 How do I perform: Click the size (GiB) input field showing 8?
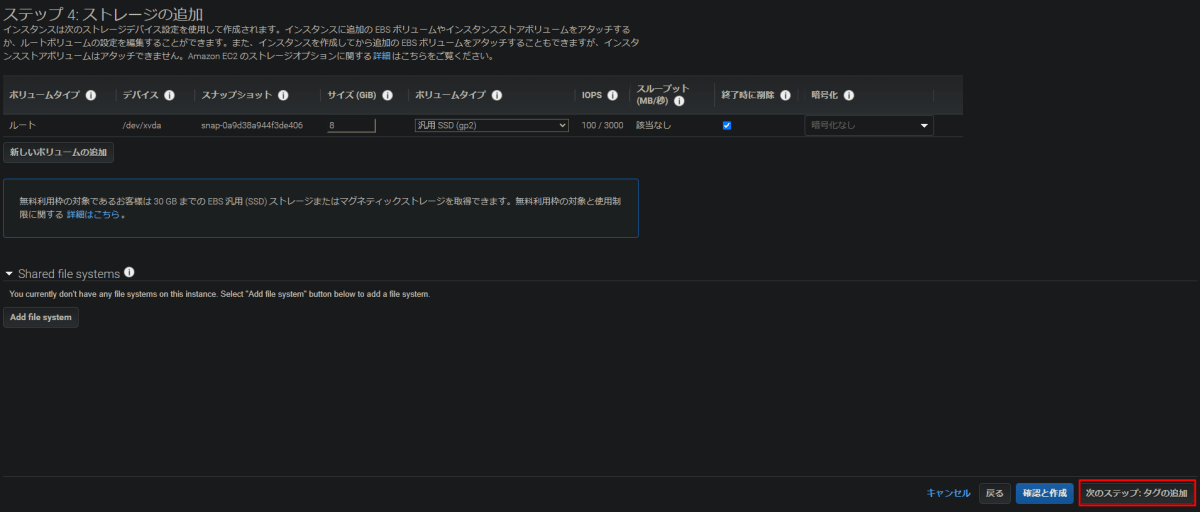pos(351,125)
